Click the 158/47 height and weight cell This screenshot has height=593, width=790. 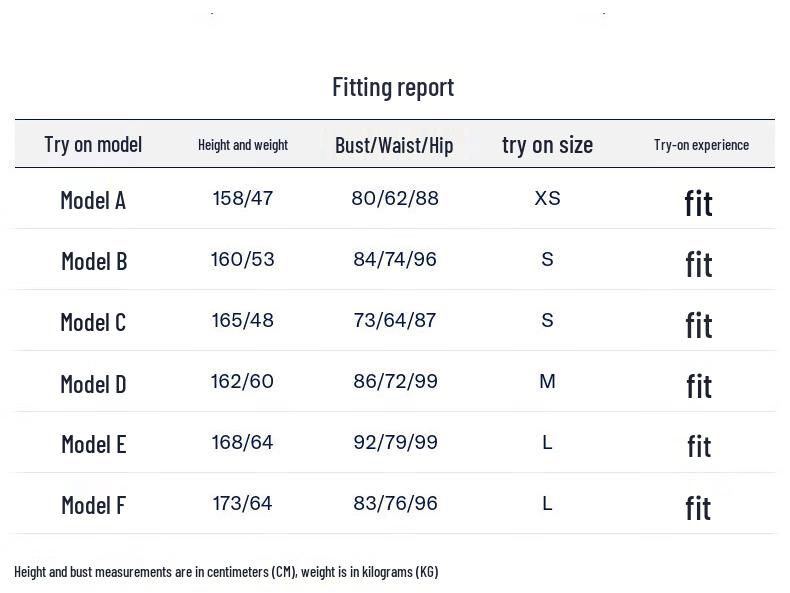(243, 198)
